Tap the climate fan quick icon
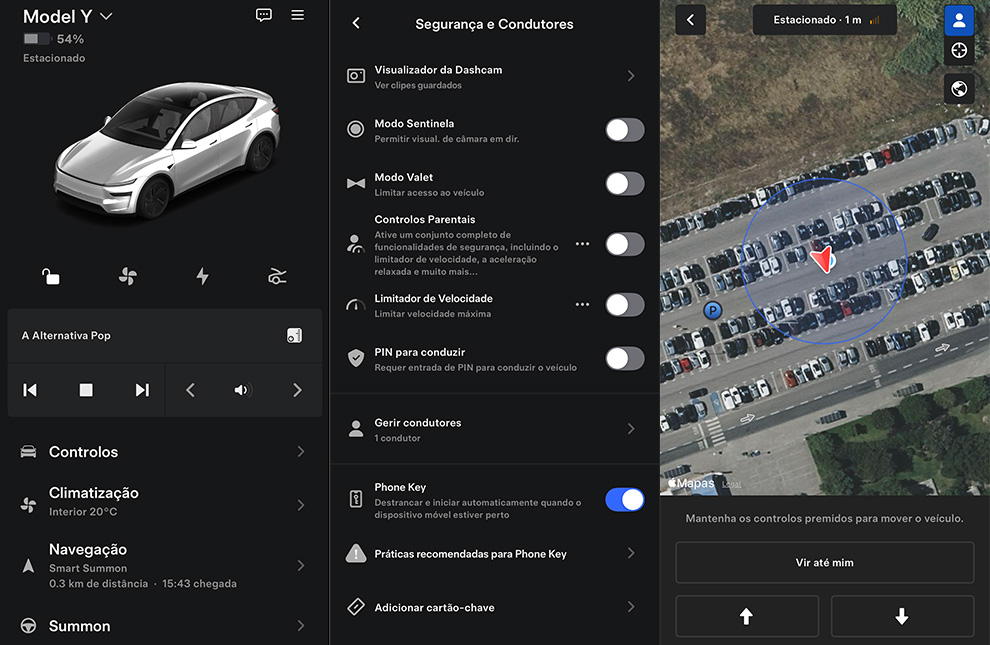The image size is (990, 645). point(127,277)
